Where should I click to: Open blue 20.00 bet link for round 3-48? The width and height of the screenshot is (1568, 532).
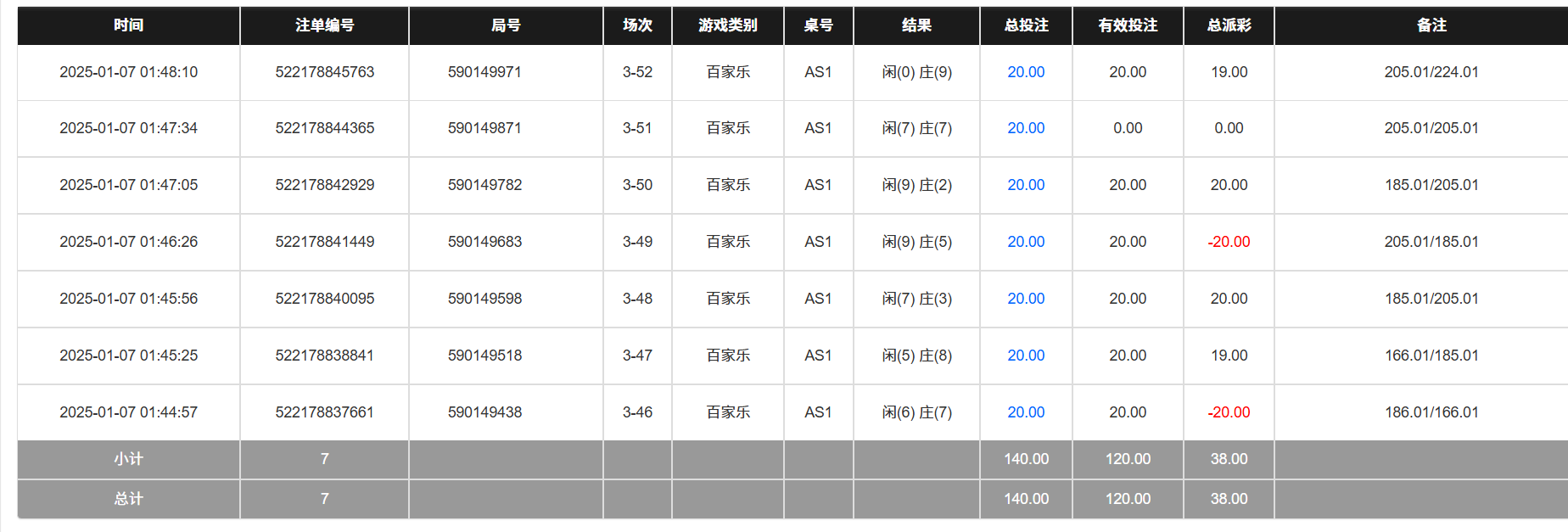point(1026,299)
